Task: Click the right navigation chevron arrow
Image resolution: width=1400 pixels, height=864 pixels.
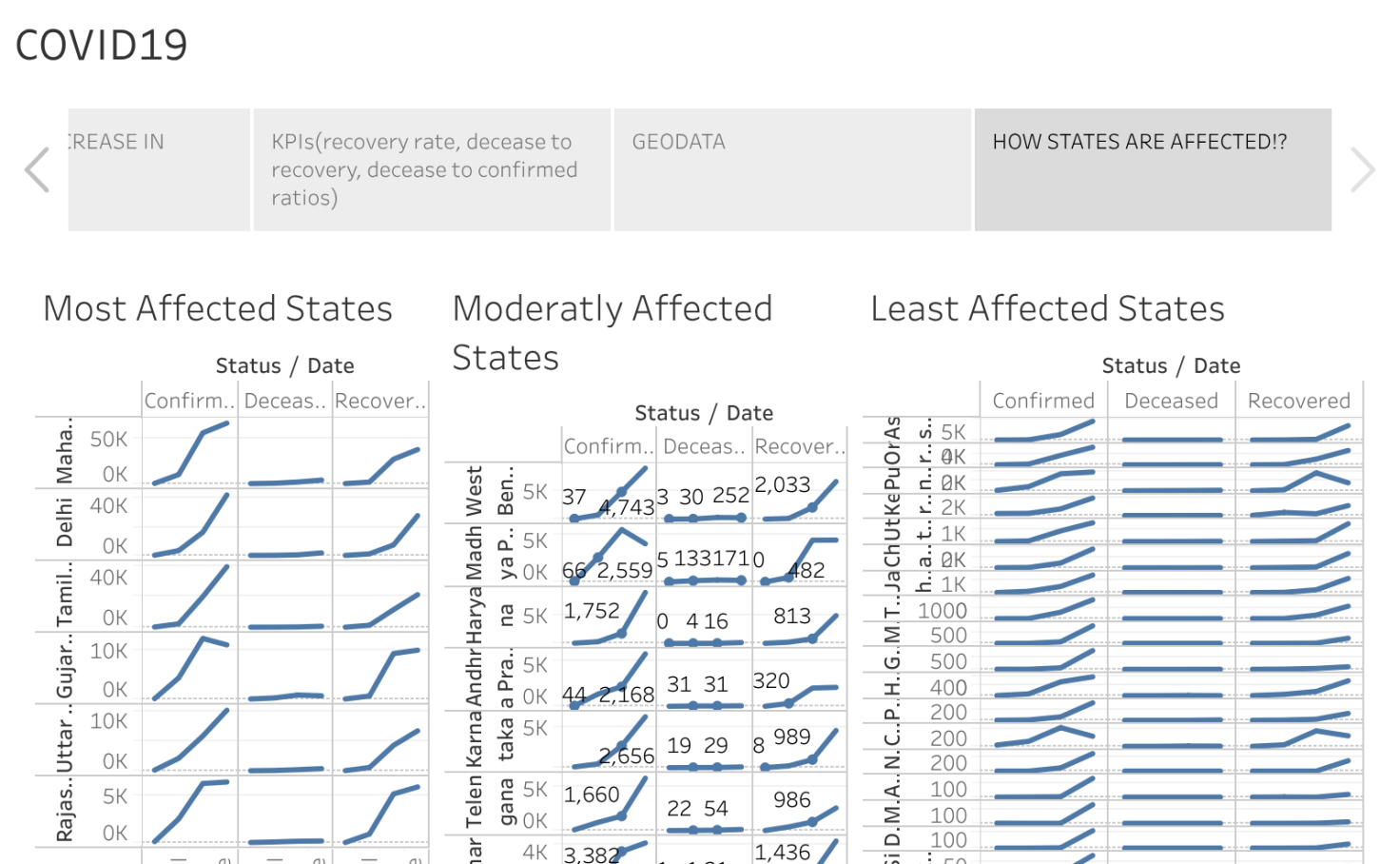Action: [1364, 168]
